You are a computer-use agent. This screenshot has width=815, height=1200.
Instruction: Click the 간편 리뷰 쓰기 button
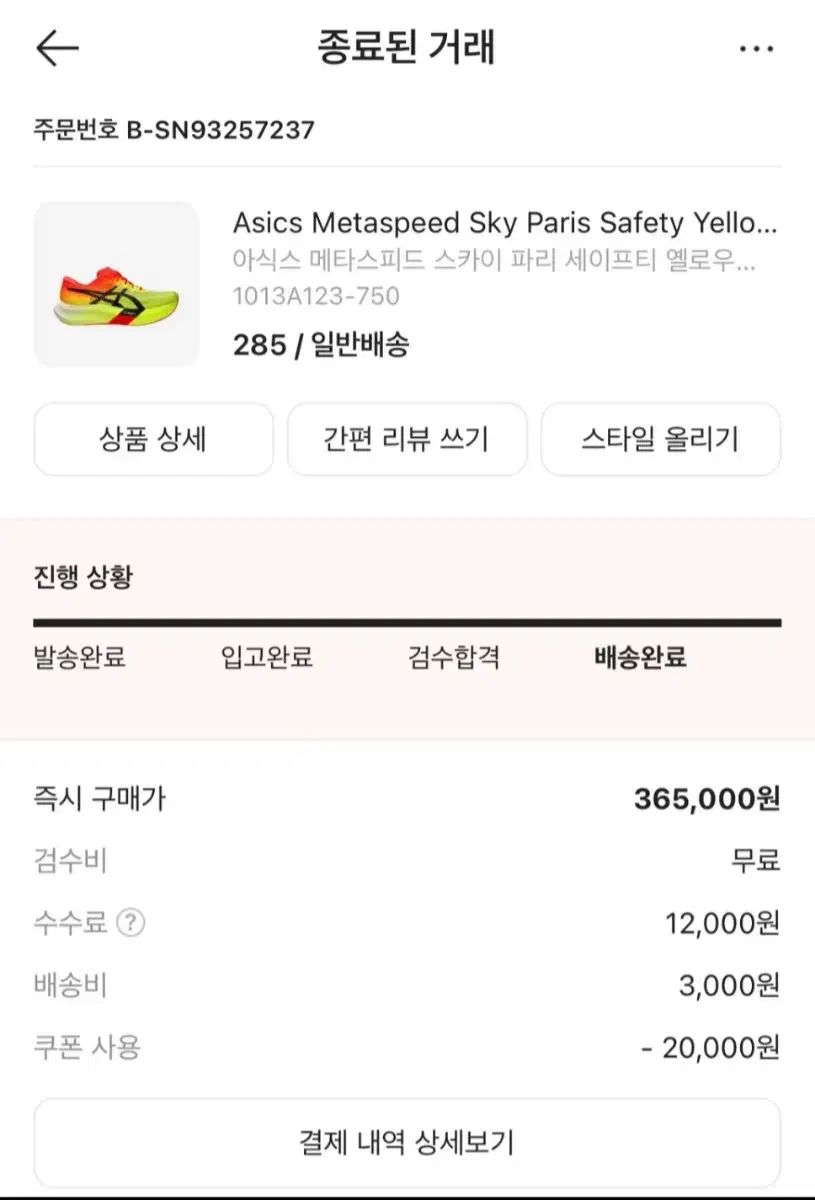point(407,439)
